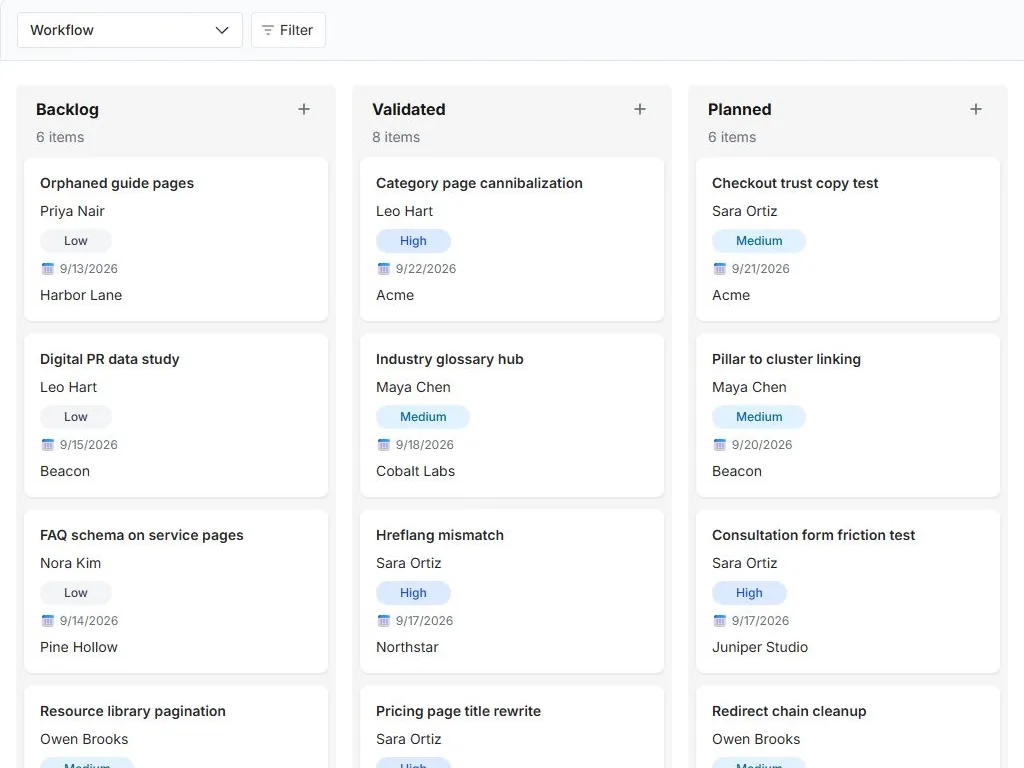Viewport: 1024px width, 768px height.
Task: Click client name Juniper Studio
Action: [x=760, y=647]
